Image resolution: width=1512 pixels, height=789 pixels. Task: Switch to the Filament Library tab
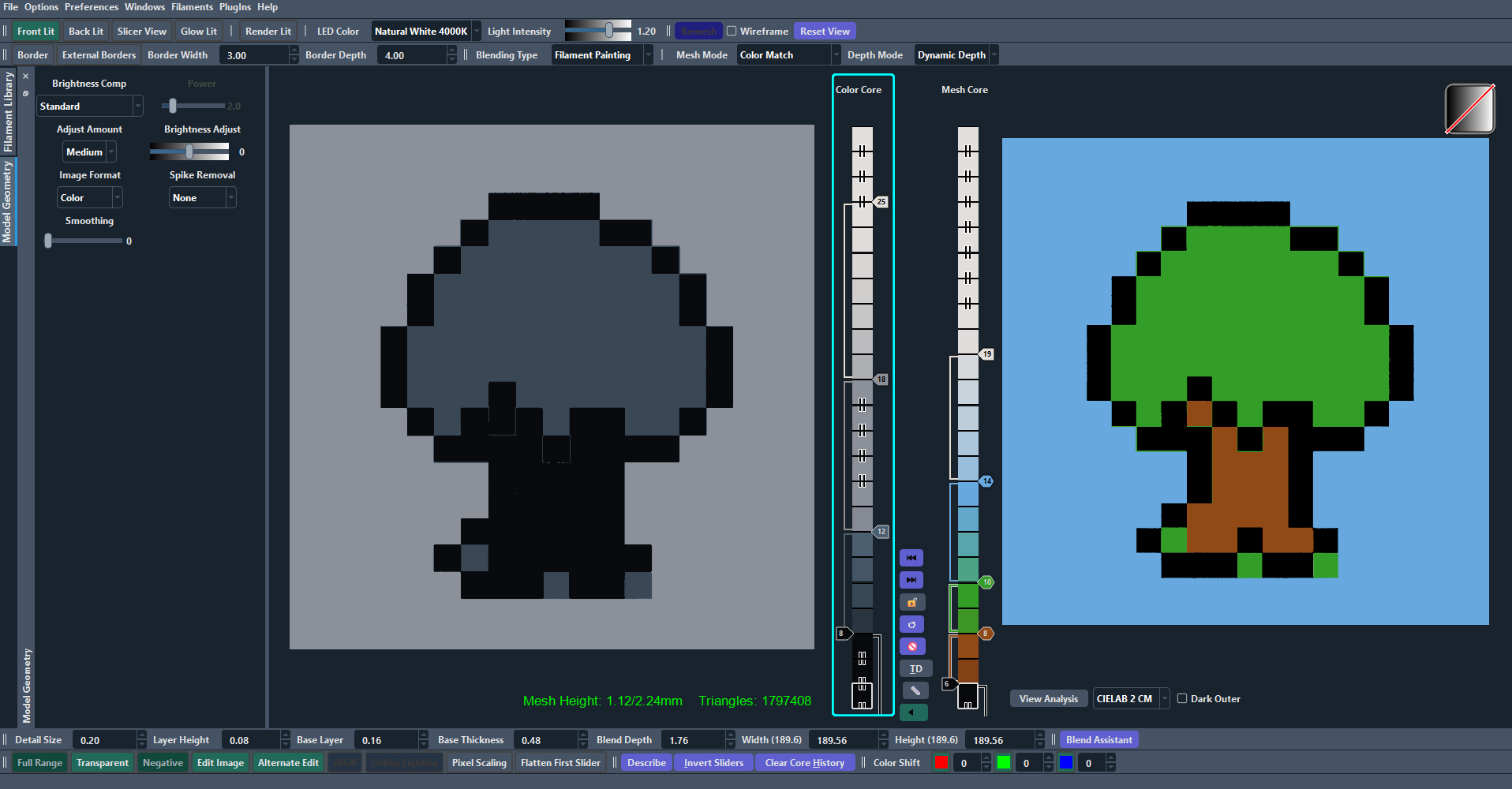coord(8,111)
